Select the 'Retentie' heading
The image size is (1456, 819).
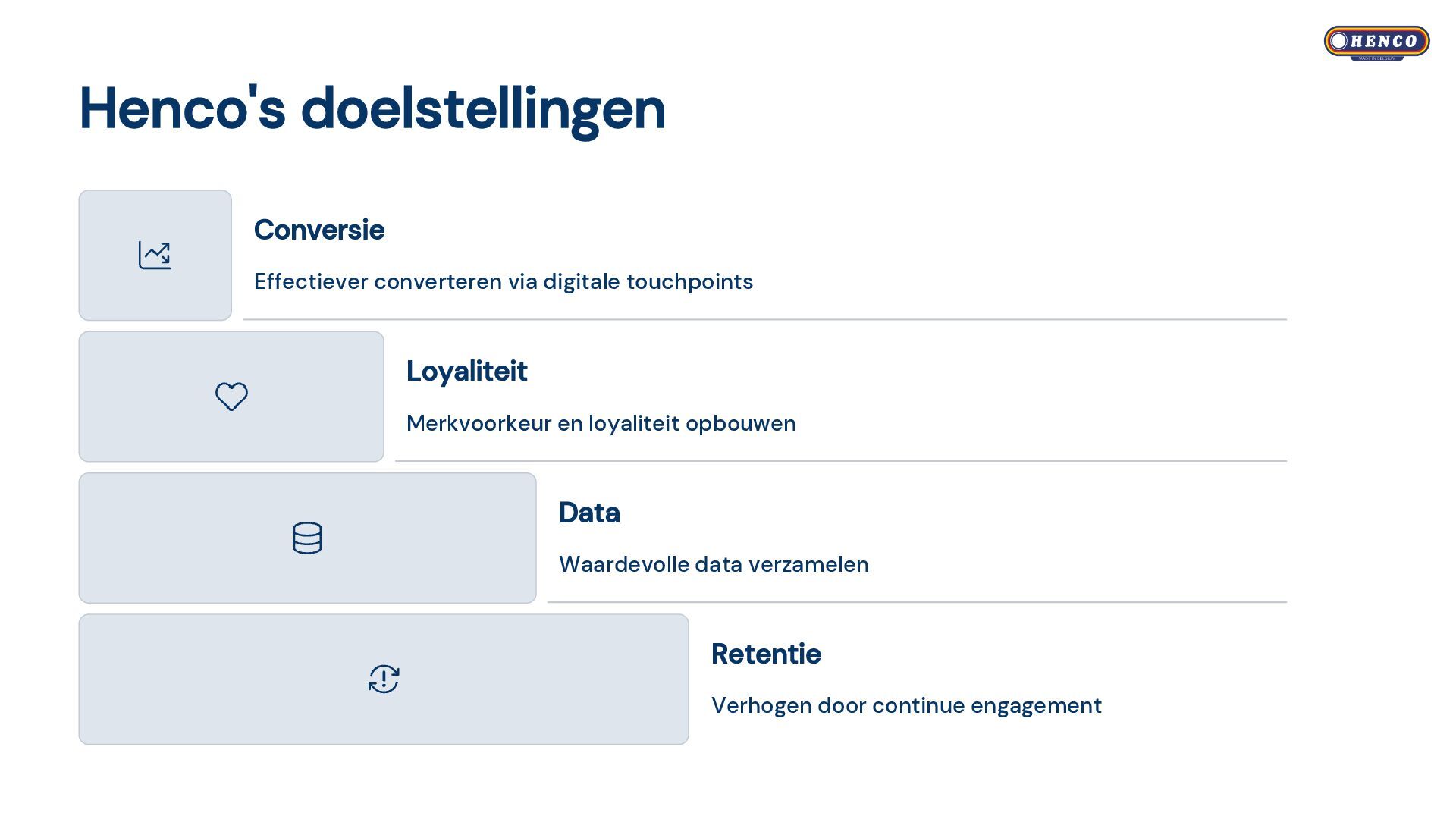point(766,654)
